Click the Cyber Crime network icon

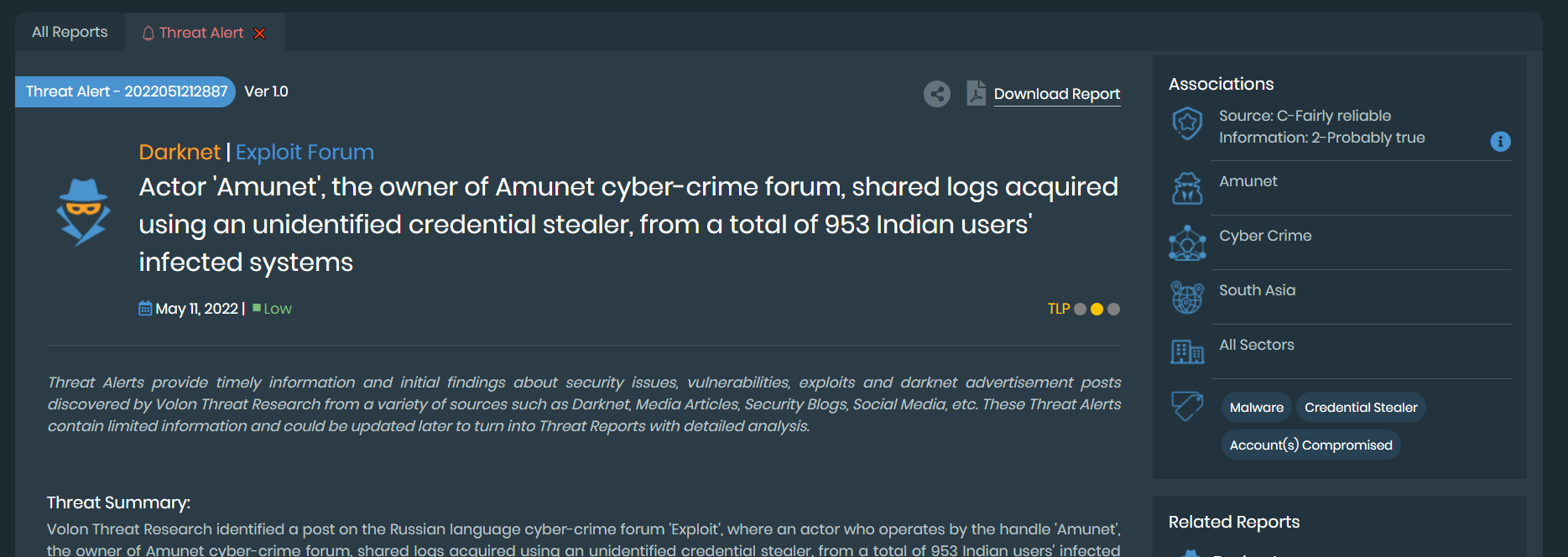(x=1187, y=242)
